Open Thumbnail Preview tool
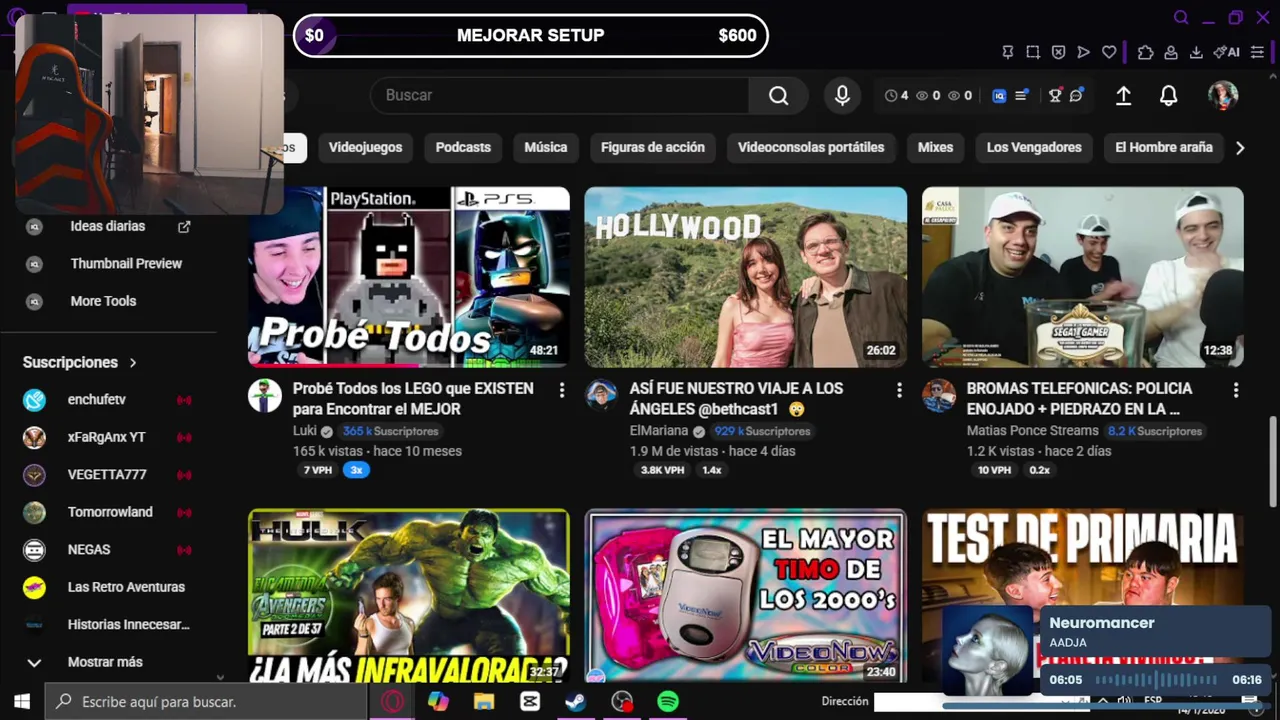 click(126, 264)
